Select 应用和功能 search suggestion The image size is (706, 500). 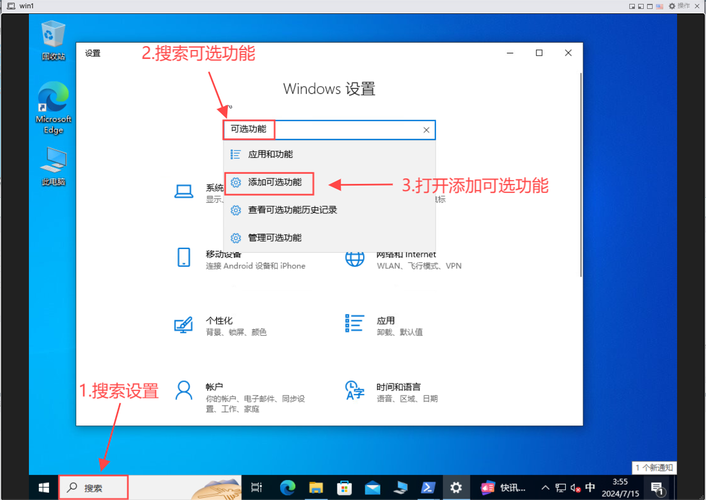(329, 155)
